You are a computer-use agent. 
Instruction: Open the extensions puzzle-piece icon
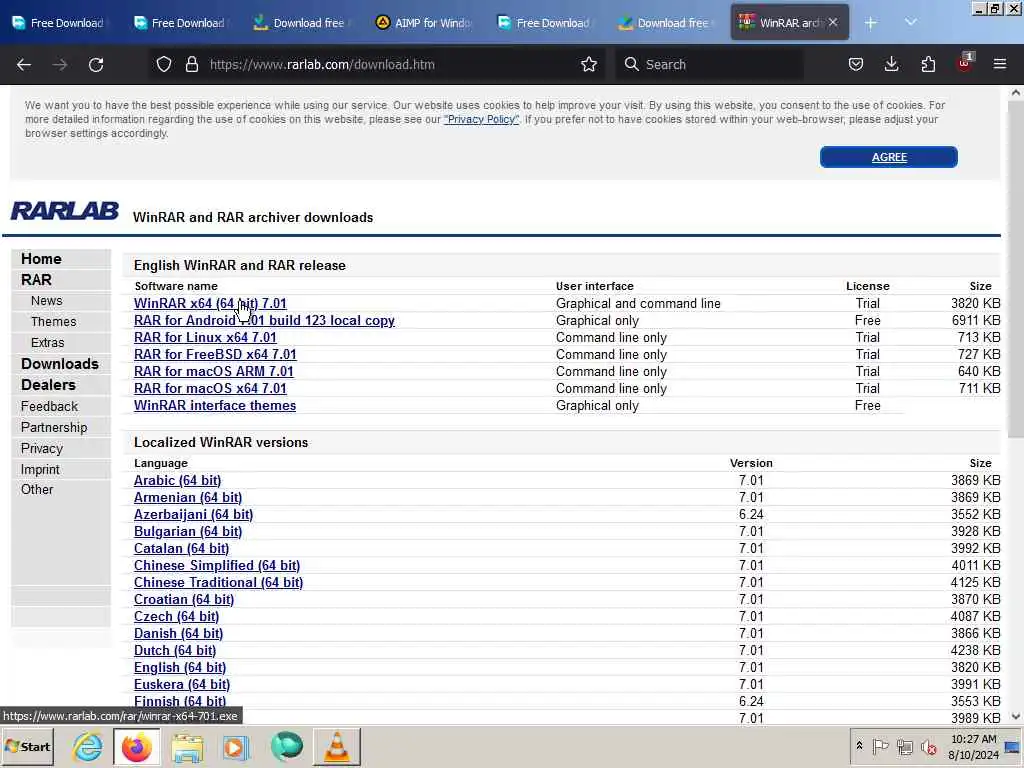tap(928, 64)
